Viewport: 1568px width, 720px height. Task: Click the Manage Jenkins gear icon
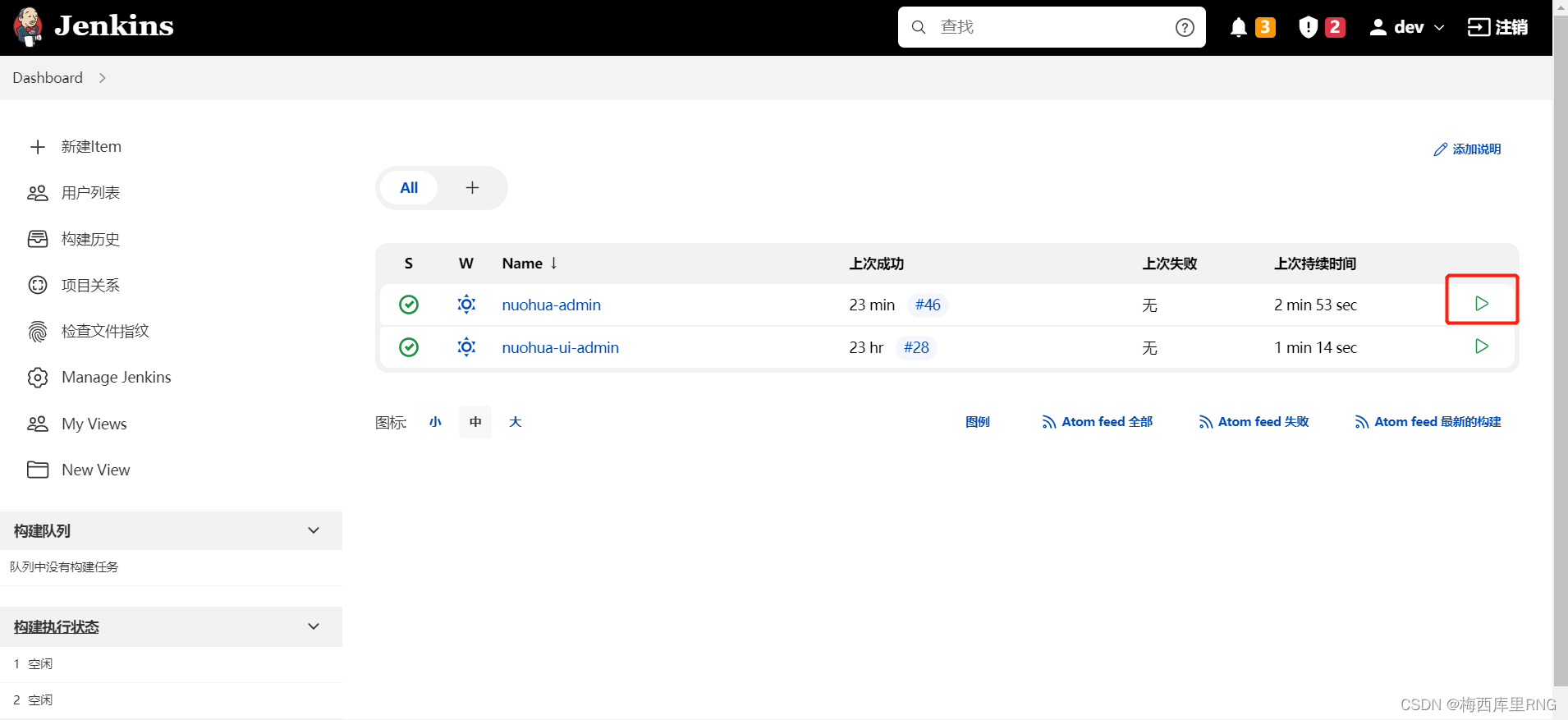point(38,378)
